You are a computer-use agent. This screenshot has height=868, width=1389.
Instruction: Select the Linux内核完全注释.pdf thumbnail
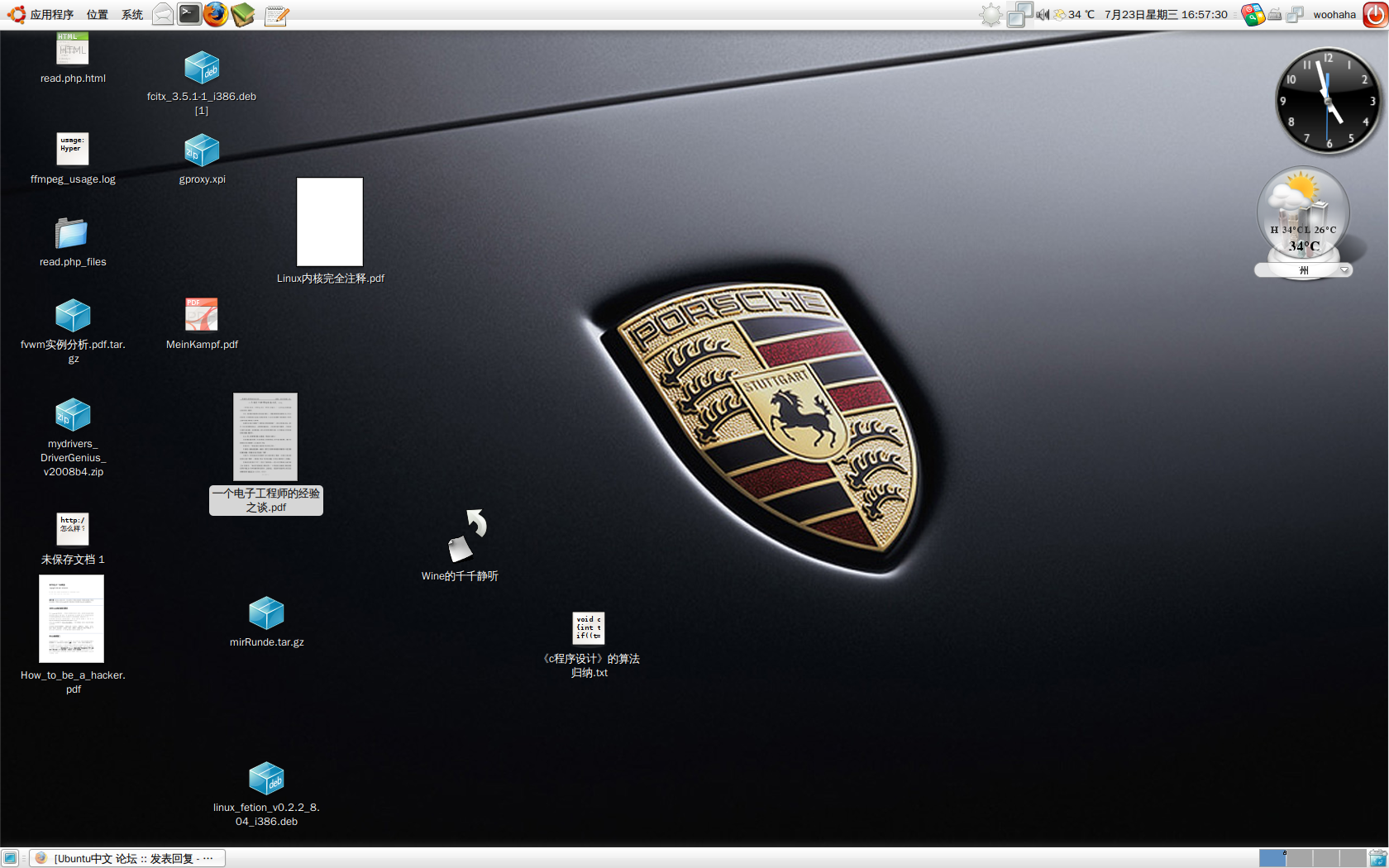coord(330,222)
